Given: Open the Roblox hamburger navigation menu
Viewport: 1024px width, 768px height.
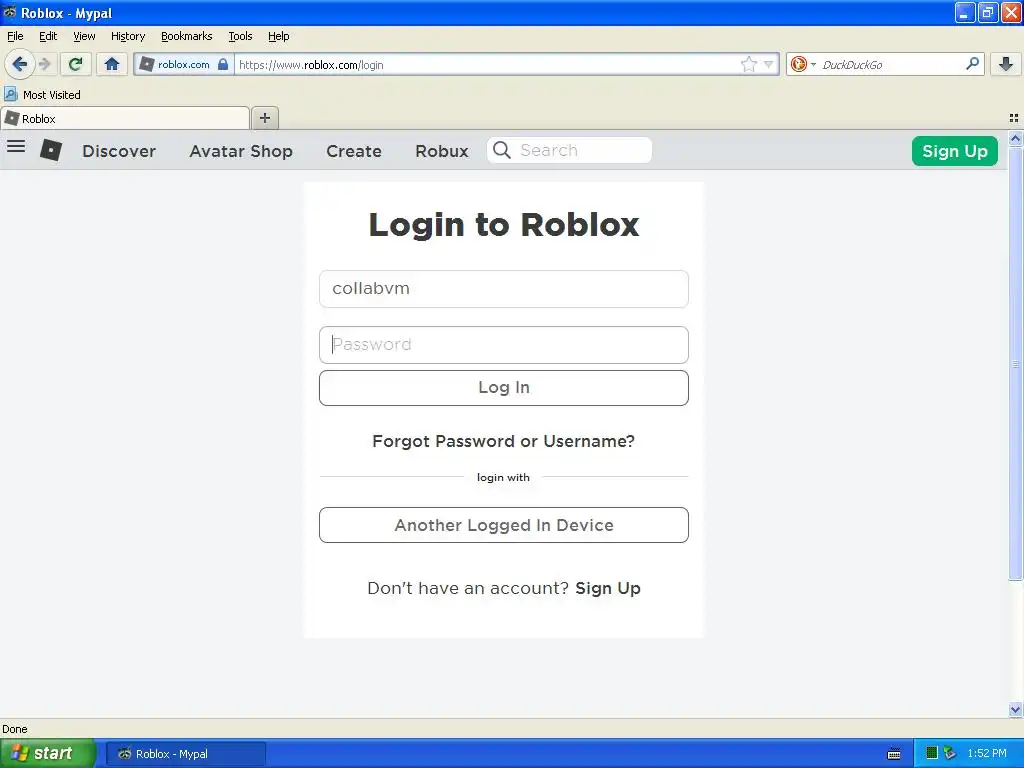Looking at the screenshot, I should click(16, 146).
